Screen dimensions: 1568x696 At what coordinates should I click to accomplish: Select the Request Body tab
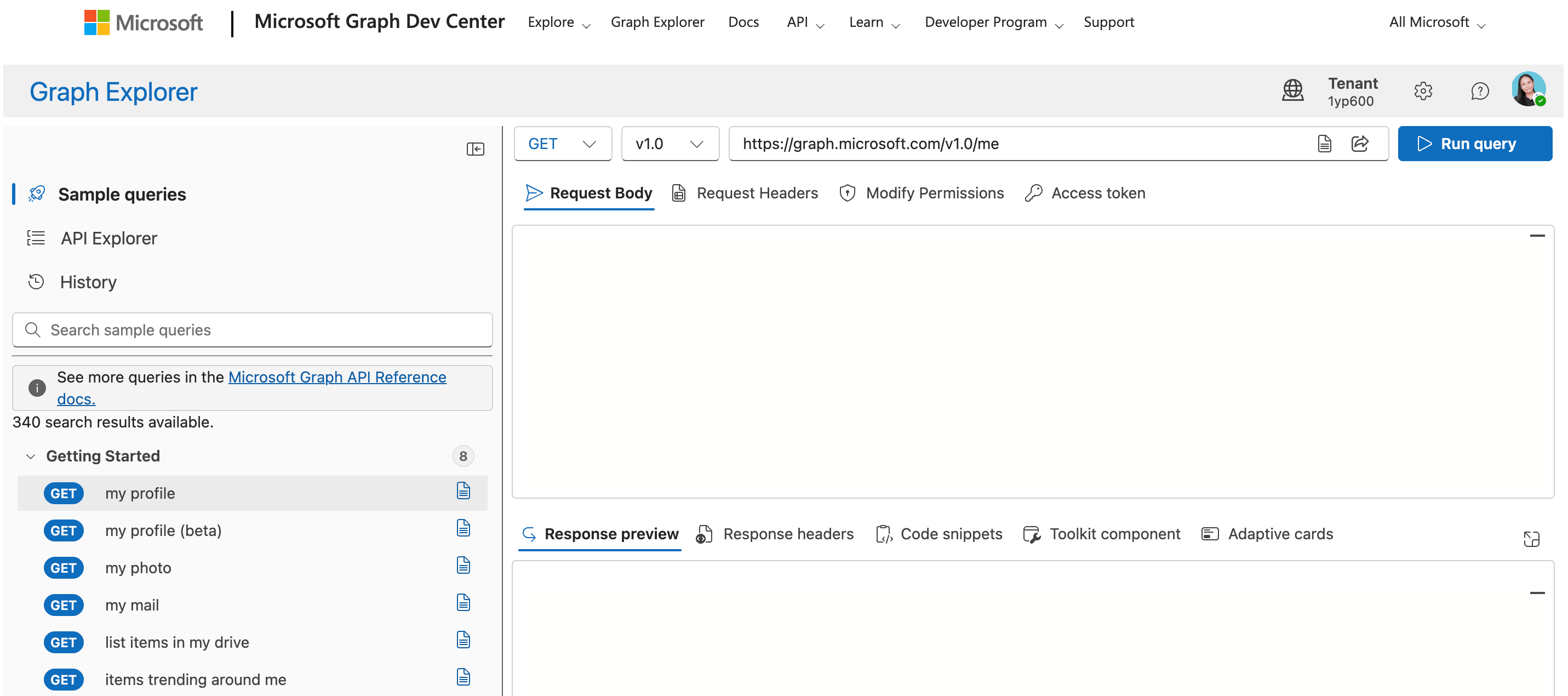(x=588, y=193)
